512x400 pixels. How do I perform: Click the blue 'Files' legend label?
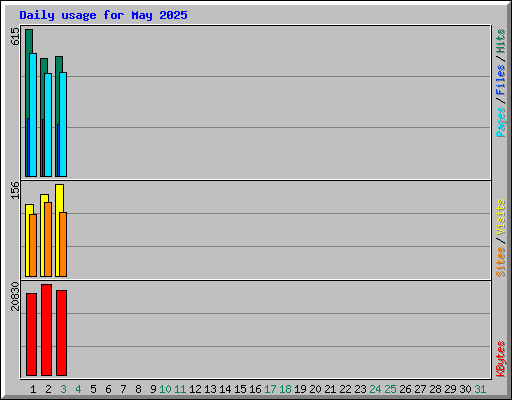click(x=501, y=80)
